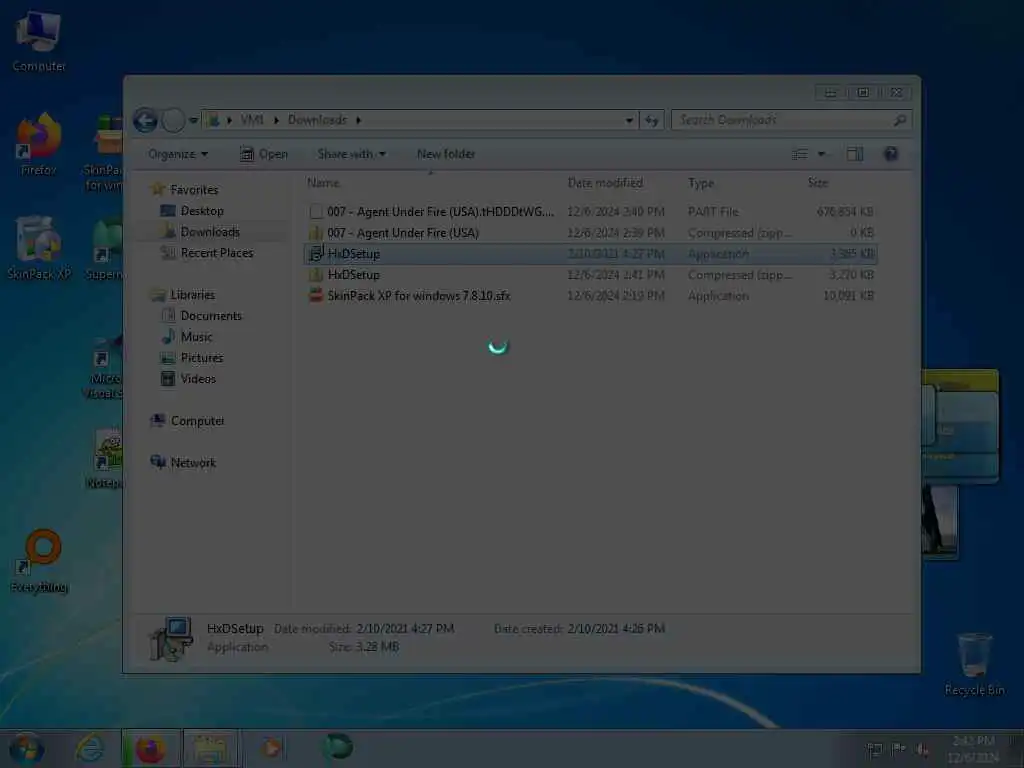Click Computer desktop icon

(39, 40)
